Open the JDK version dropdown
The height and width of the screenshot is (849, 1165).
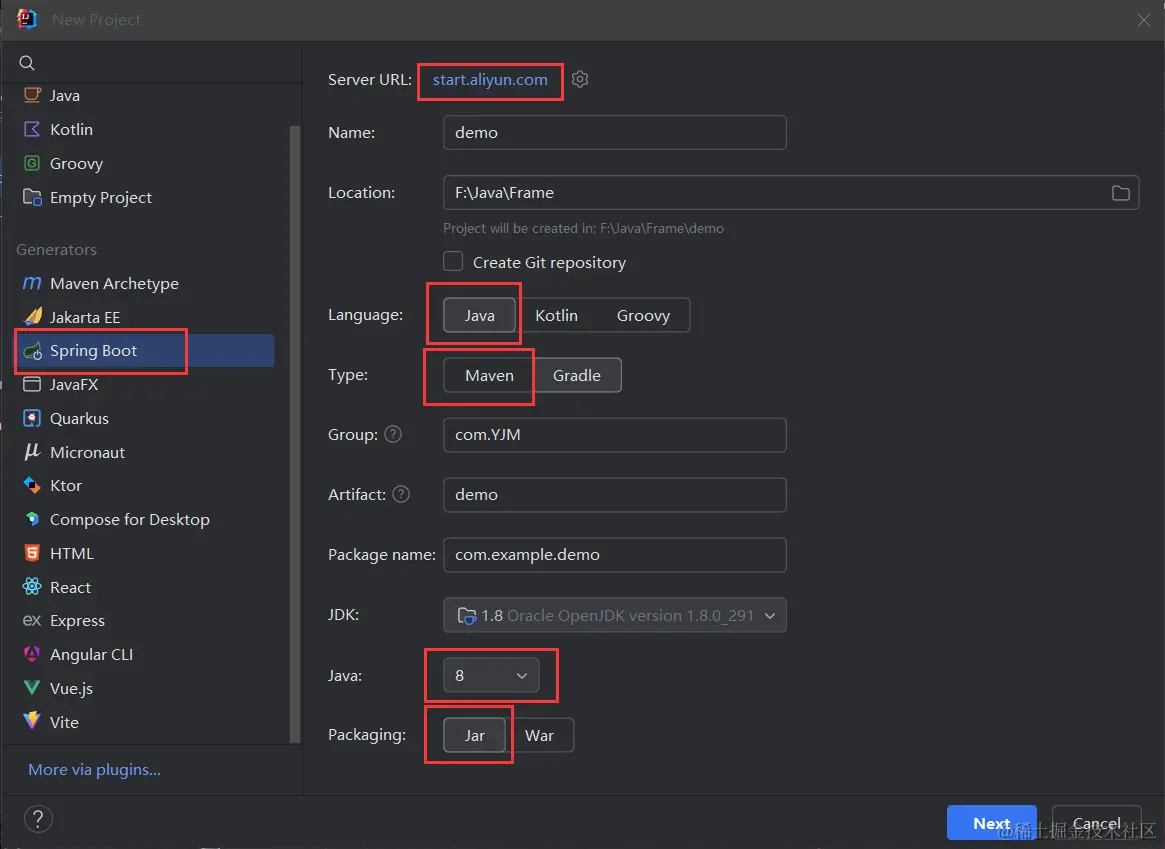tap(614, 615)
